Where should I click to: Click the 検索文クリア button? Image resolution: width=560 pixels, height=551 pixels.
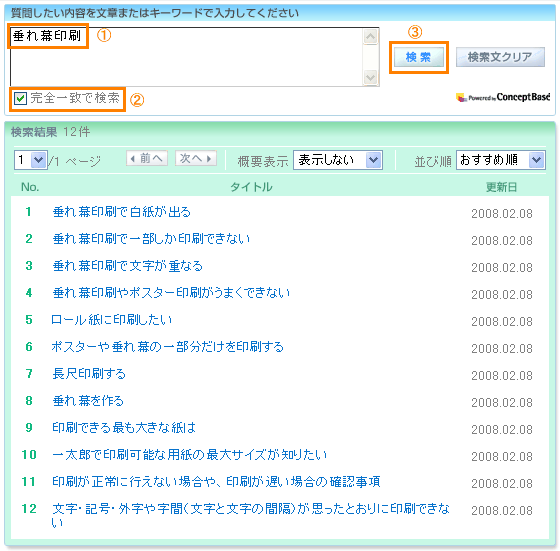[x=500, y=57]
